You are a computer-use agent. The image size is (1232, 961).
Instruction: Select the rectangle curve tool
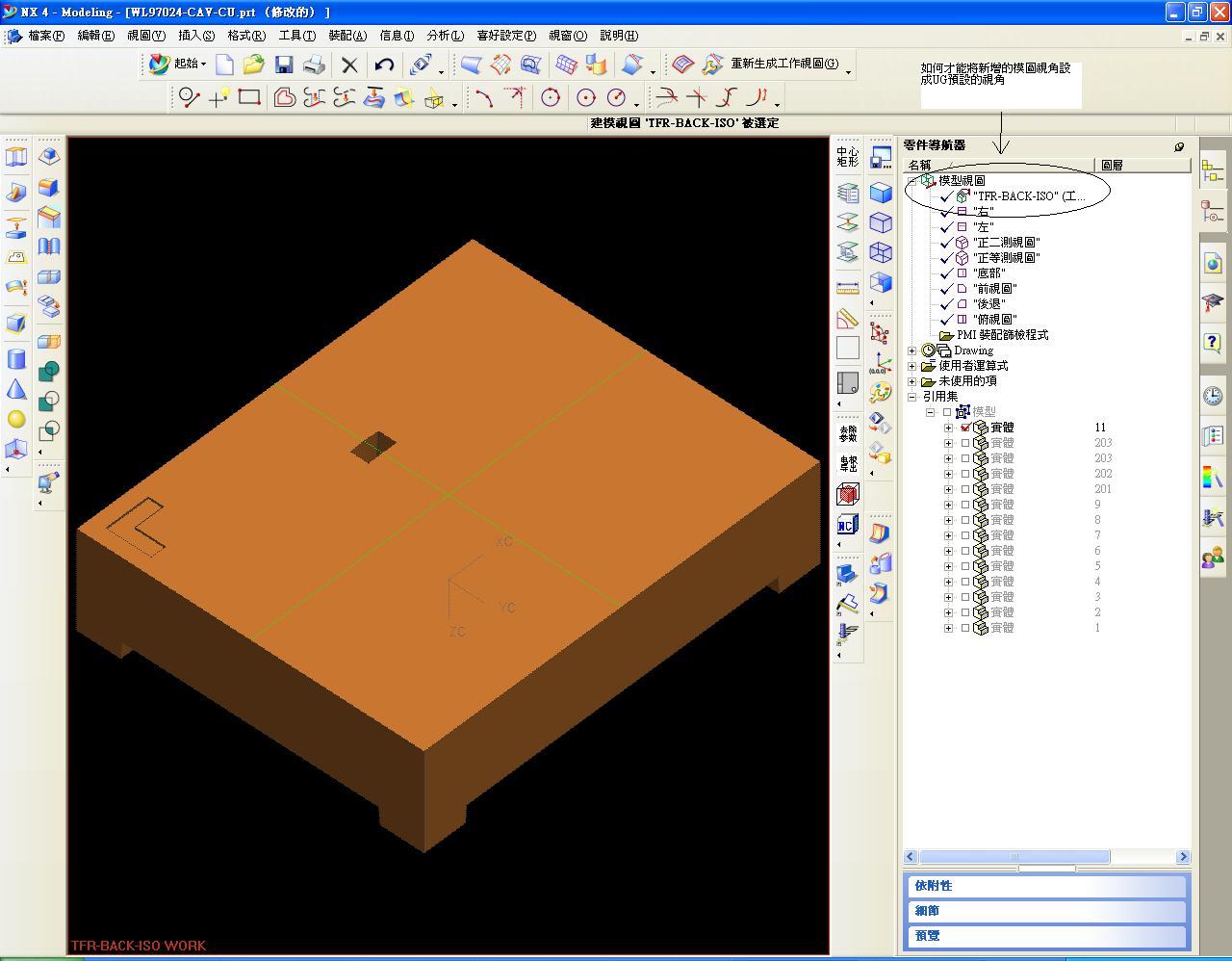pyautogui.click(x=249, y=97)
